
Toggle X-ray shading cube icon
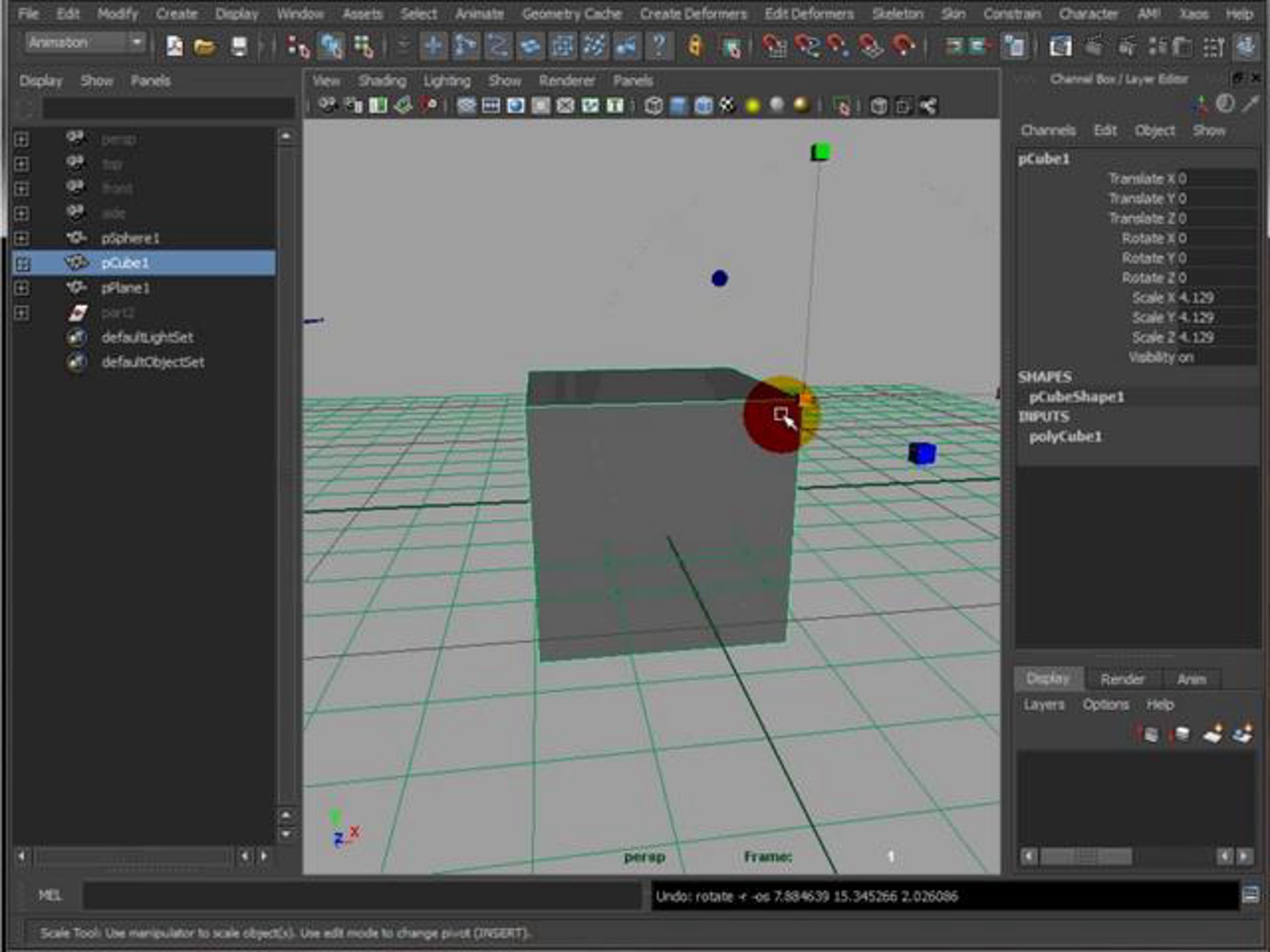pos(878,106)
